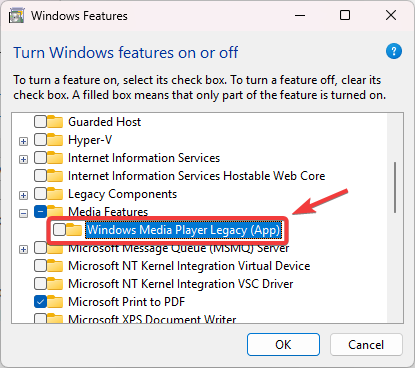The height and width of the screenshot is (368, 415).
Task: Select the Guarded Host label
Action: point(105,122)
